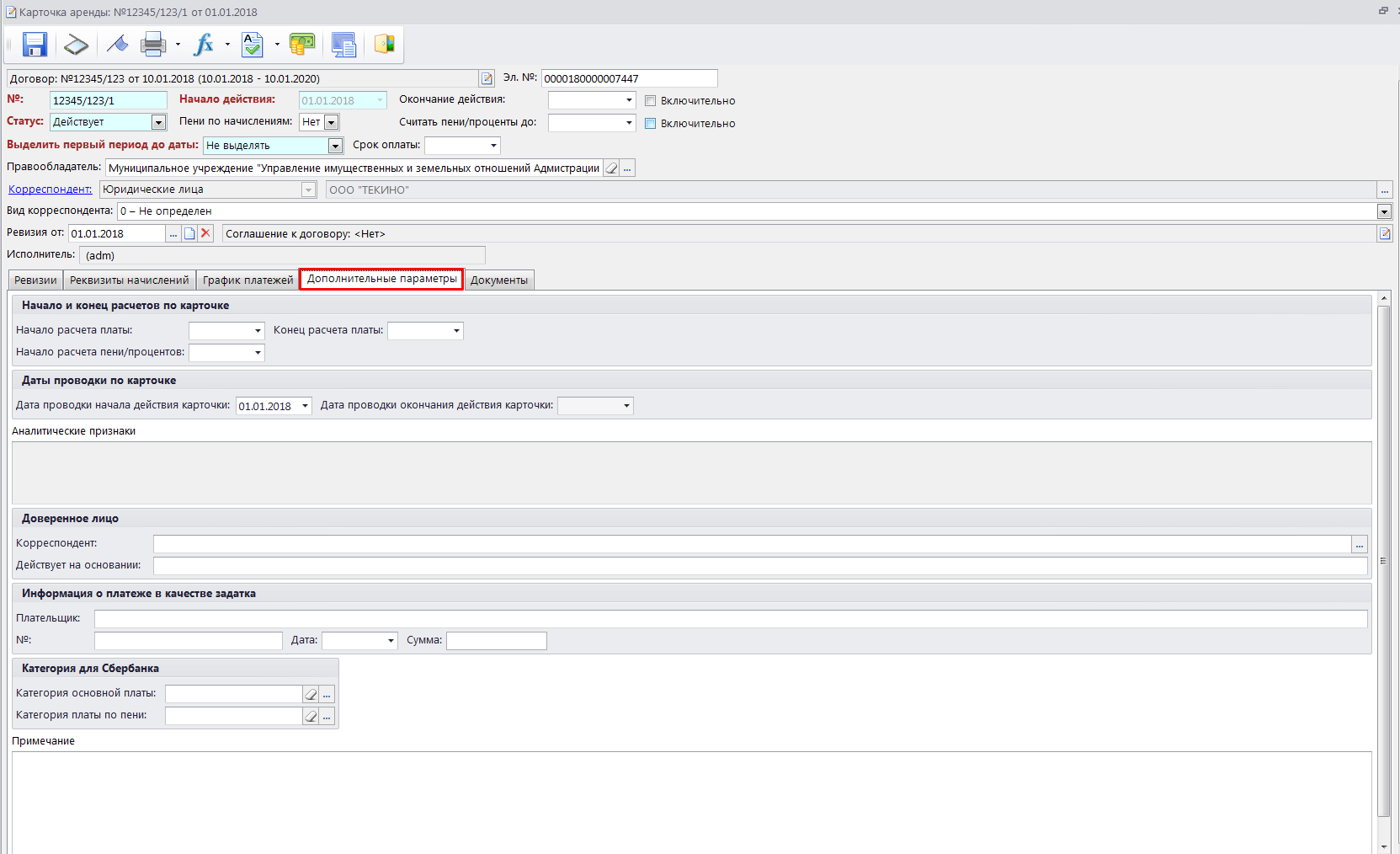Click the Плательщик input field

(x=731, y=619)
